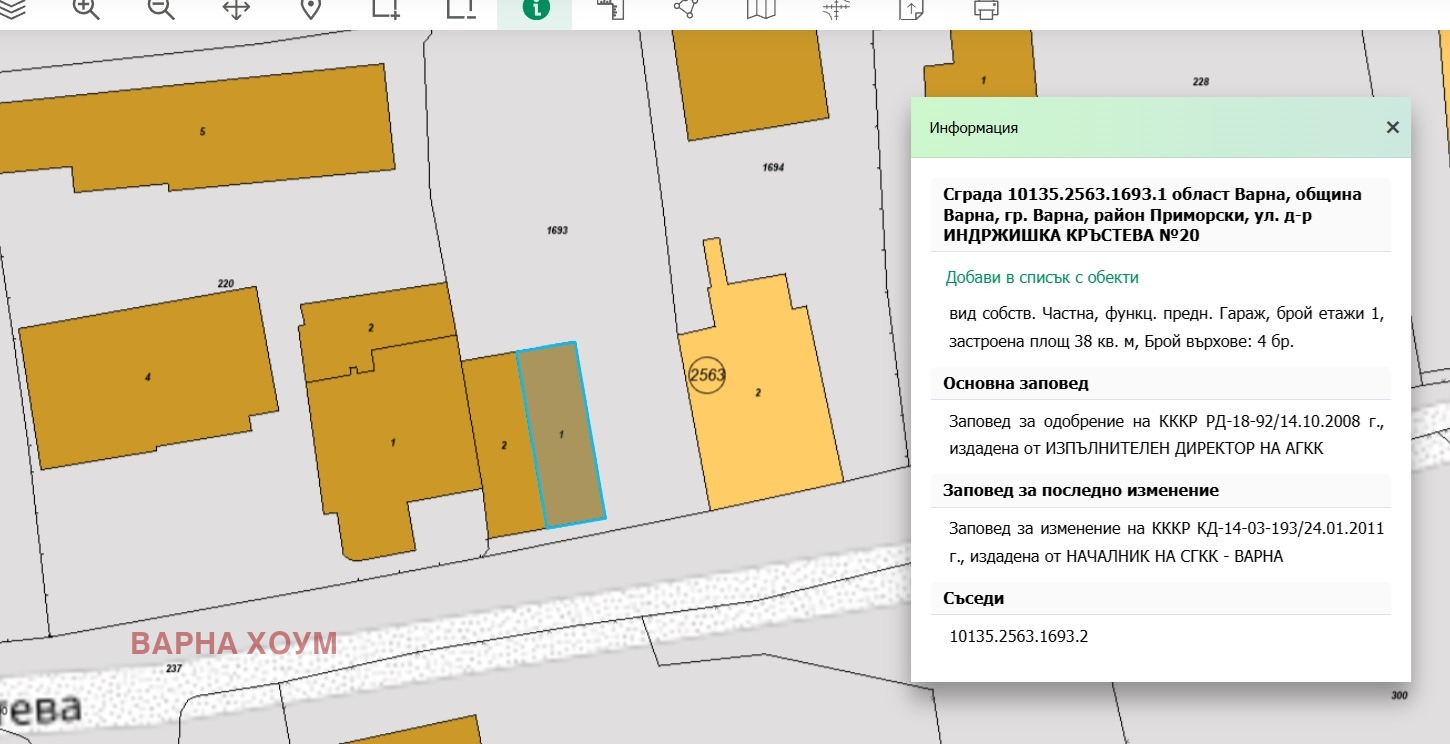Open the export document tool

click(908, 11)
